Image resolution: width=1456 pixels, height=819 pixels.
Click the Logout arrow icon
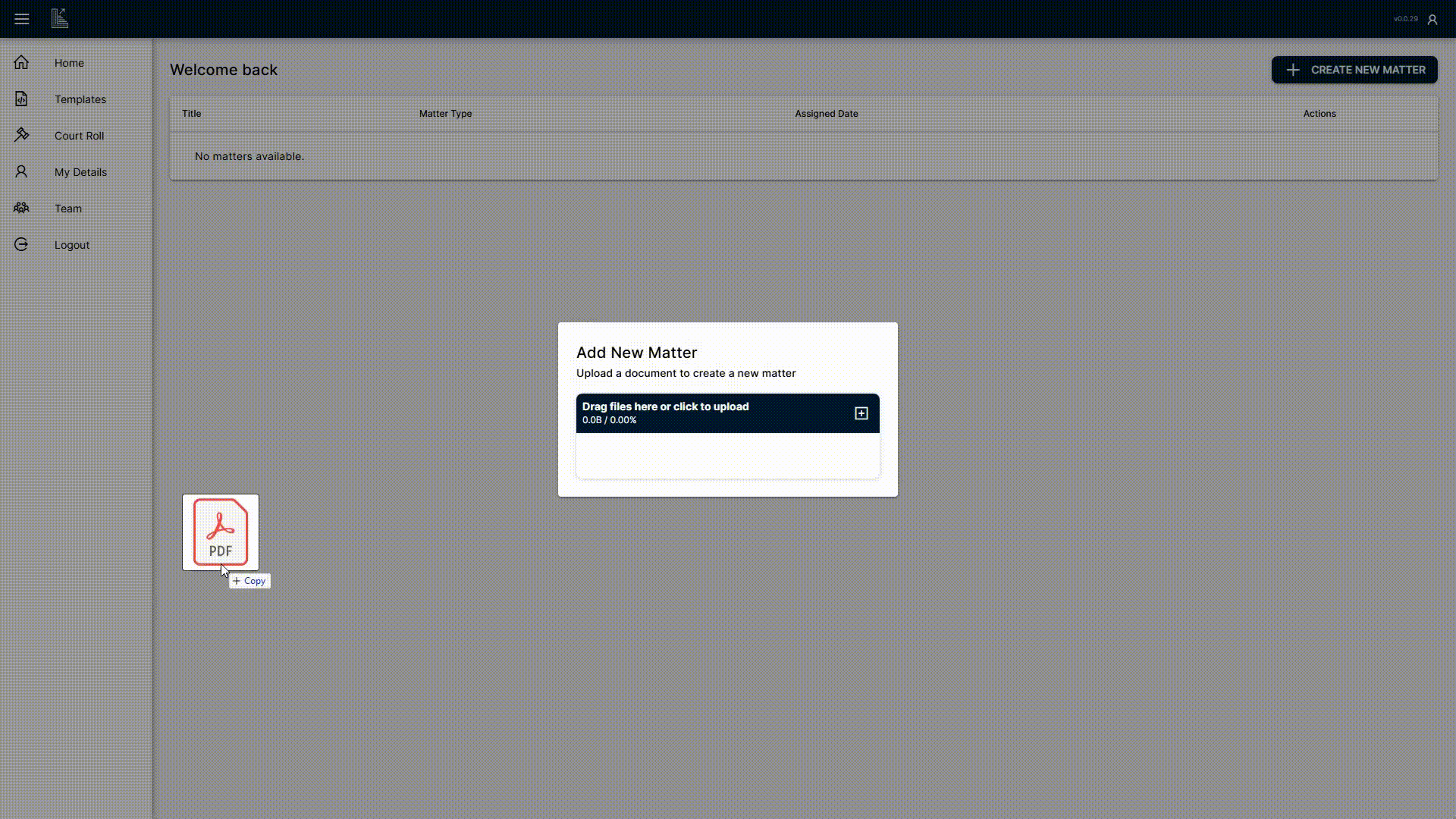click(x=21, y=245)
